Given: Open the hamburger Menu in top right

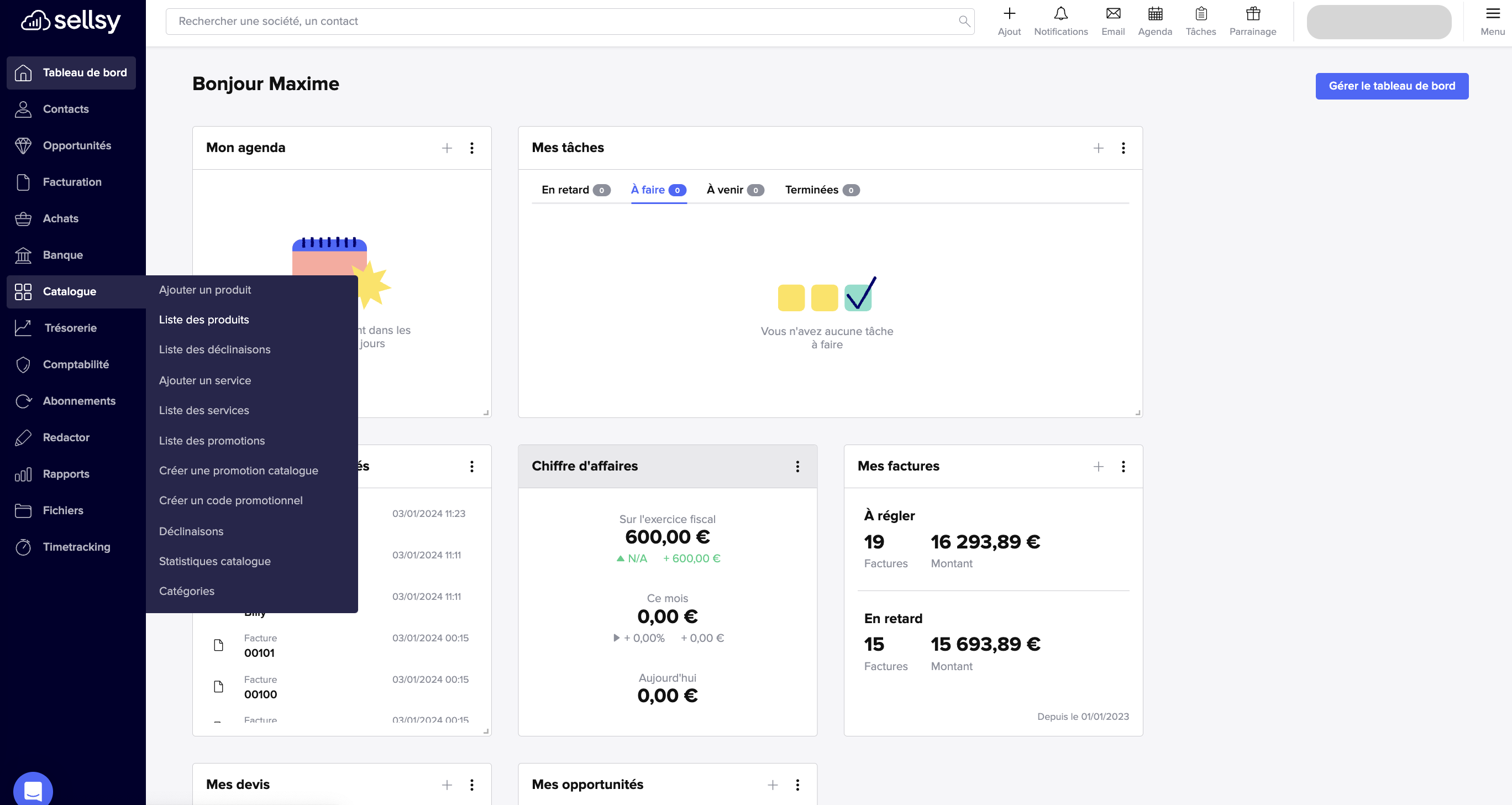Looking at the screenshot, I should [x=1492, y=14].
